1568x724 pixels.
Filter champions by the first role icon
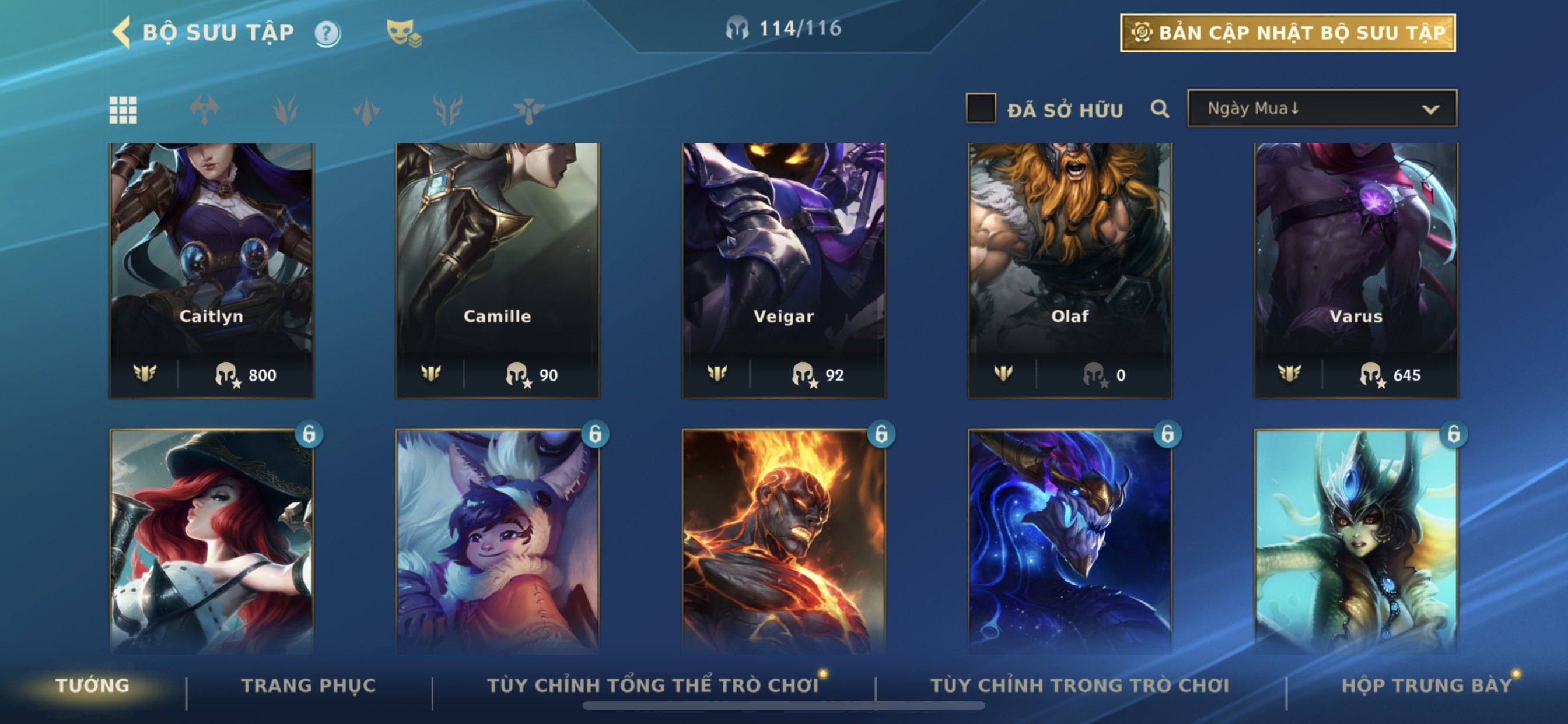(204, 110)
